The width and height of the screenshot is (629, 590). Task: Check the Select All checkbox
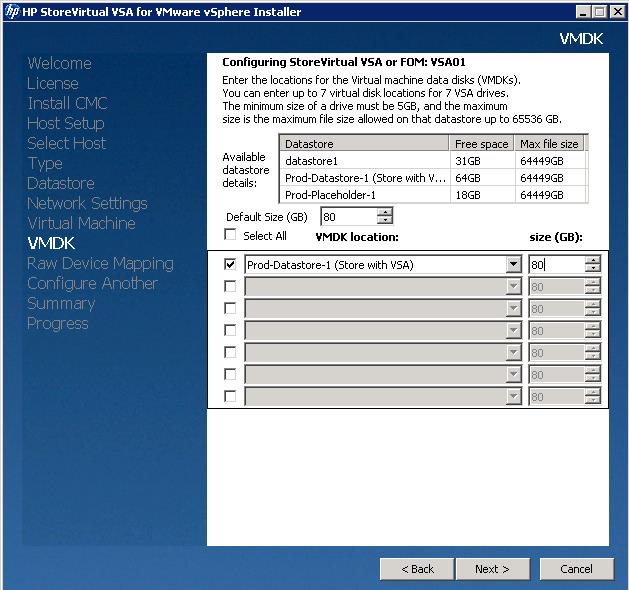click(230, 235)
